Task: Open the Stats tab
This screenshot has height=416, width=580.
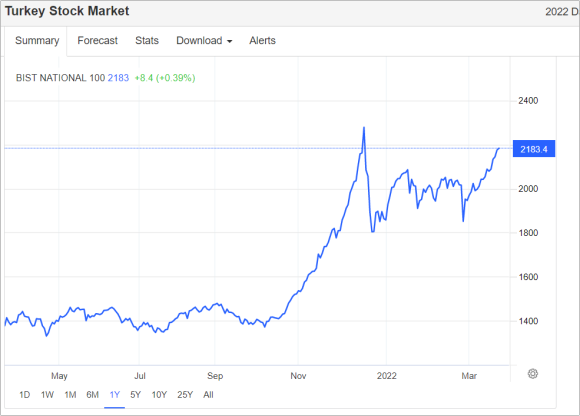Action: pyautogui.click(x=147, y=41)
